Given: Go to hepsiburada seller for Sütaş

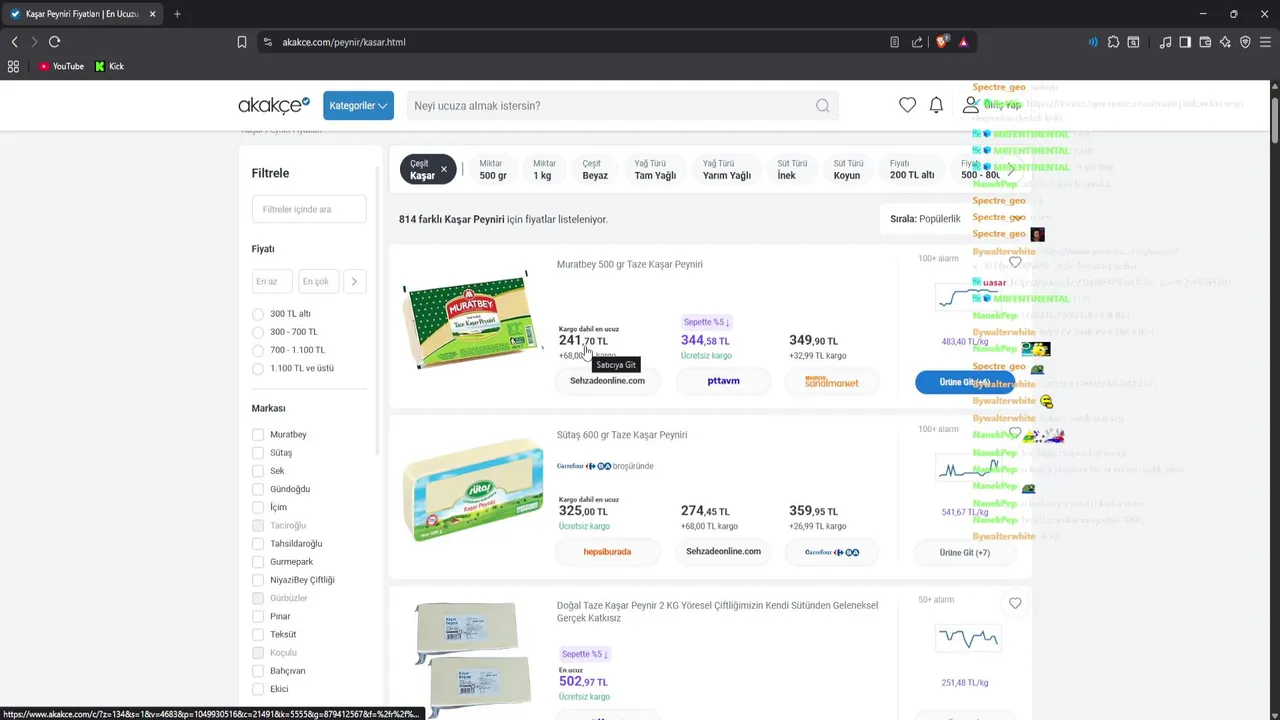Looking at the screenshot, I should coord(607,552).
